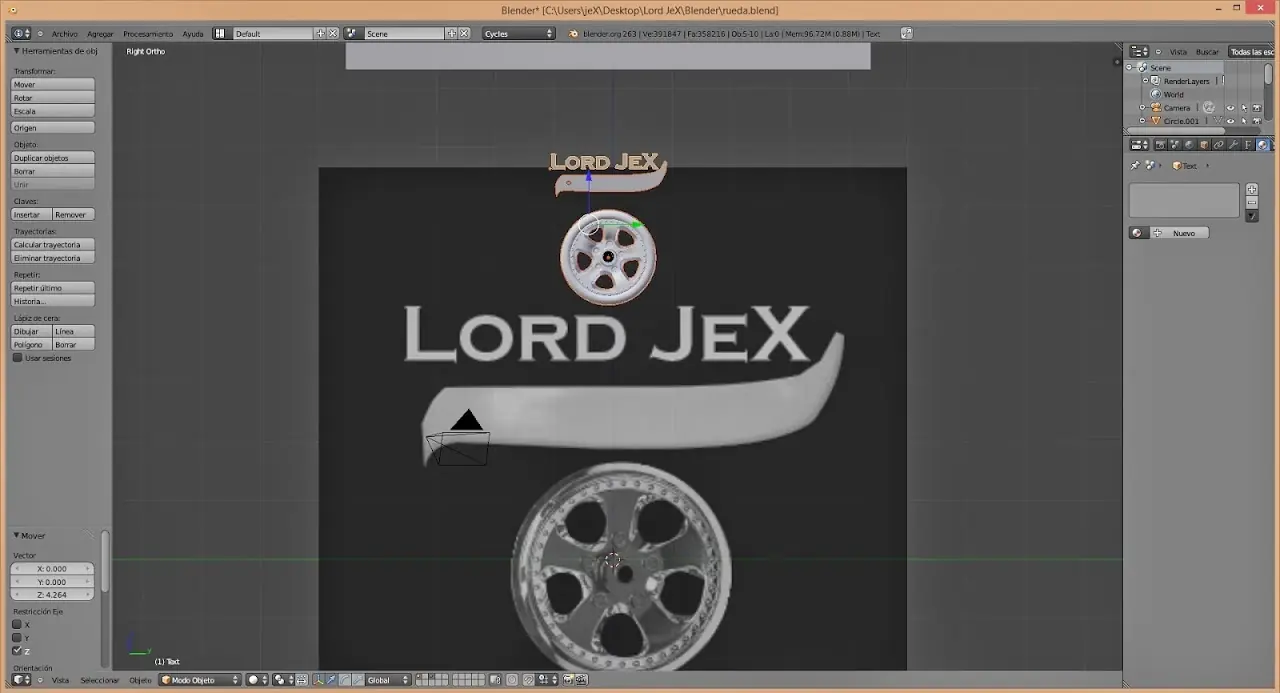Add a new screen layout next to Default
Screen dimensions: 1280x693
coord(321,33)
